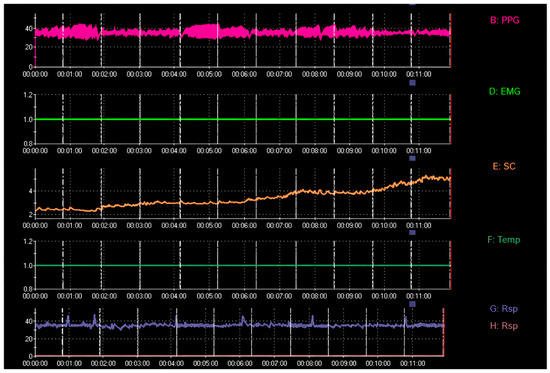The width and height of the screenshot is (550, 373).
Task: Select the H: Rsp channel label
Action: (x=504, y=326)
